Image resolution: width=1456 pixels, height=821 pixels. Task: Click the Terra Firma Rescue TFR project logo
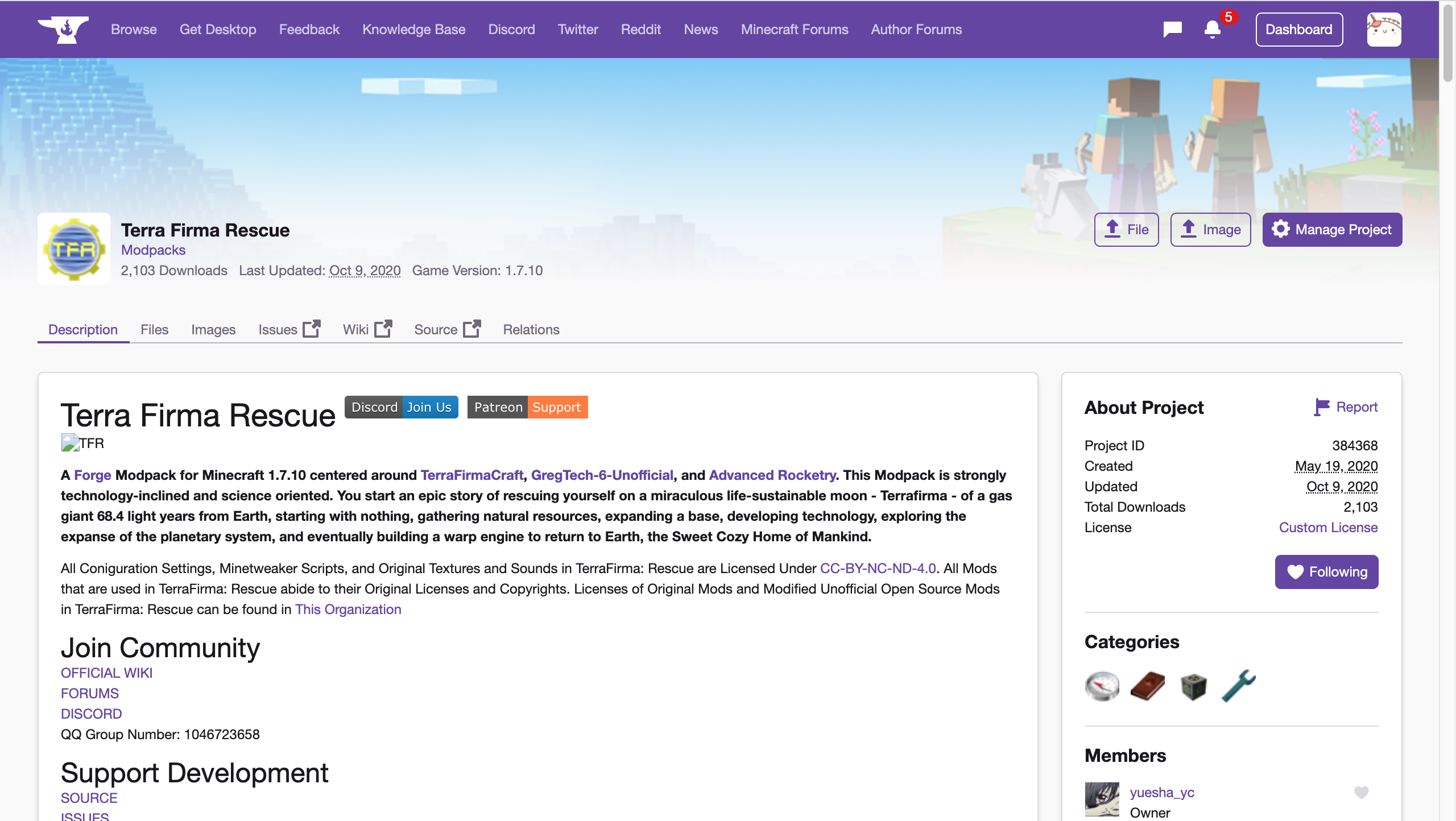pos(74,249)
